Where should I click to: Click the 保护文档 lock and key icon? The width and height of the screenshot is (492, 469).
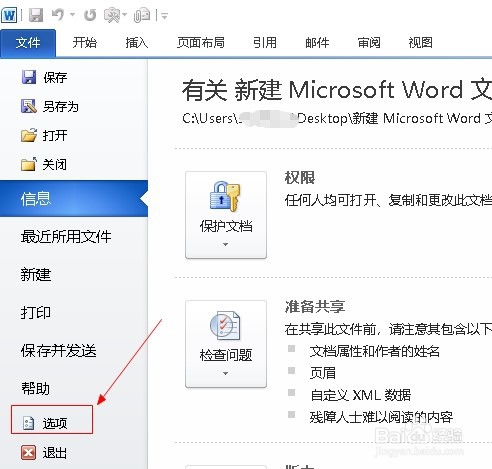point(225,196)
